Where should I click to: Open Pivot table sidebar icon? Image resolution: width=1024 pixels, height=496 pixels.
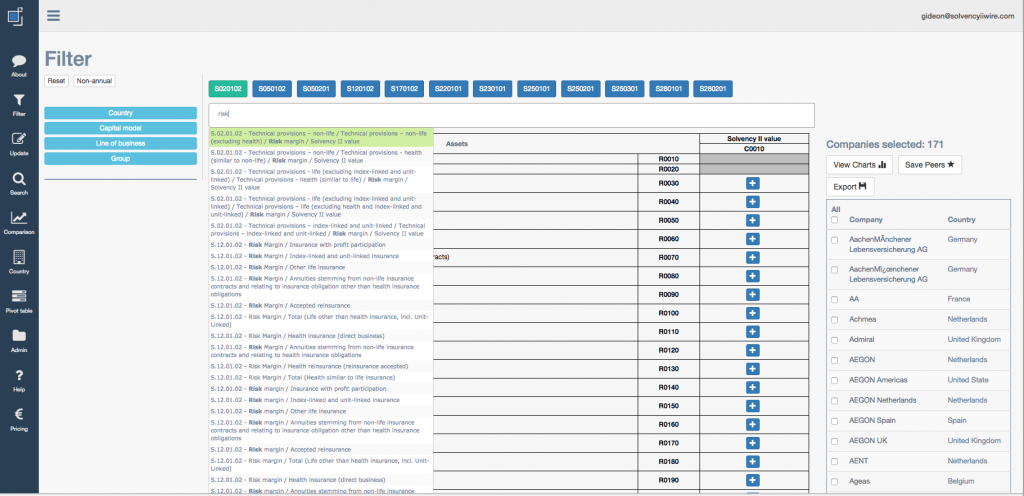[18, 297]
